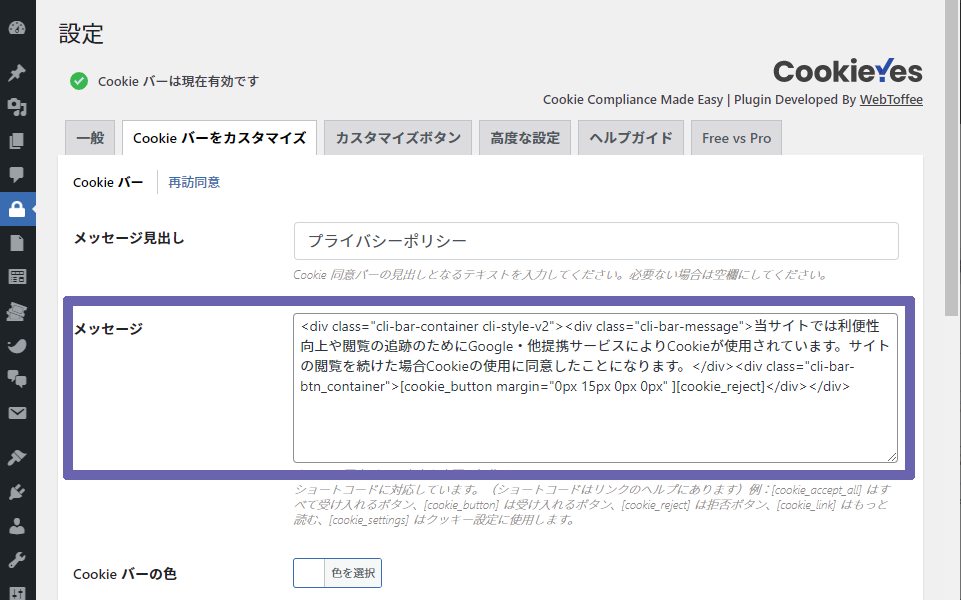961x600 pixels.
Task: Click the Tools wrench sidebar icon
Action: coord(17,560)
